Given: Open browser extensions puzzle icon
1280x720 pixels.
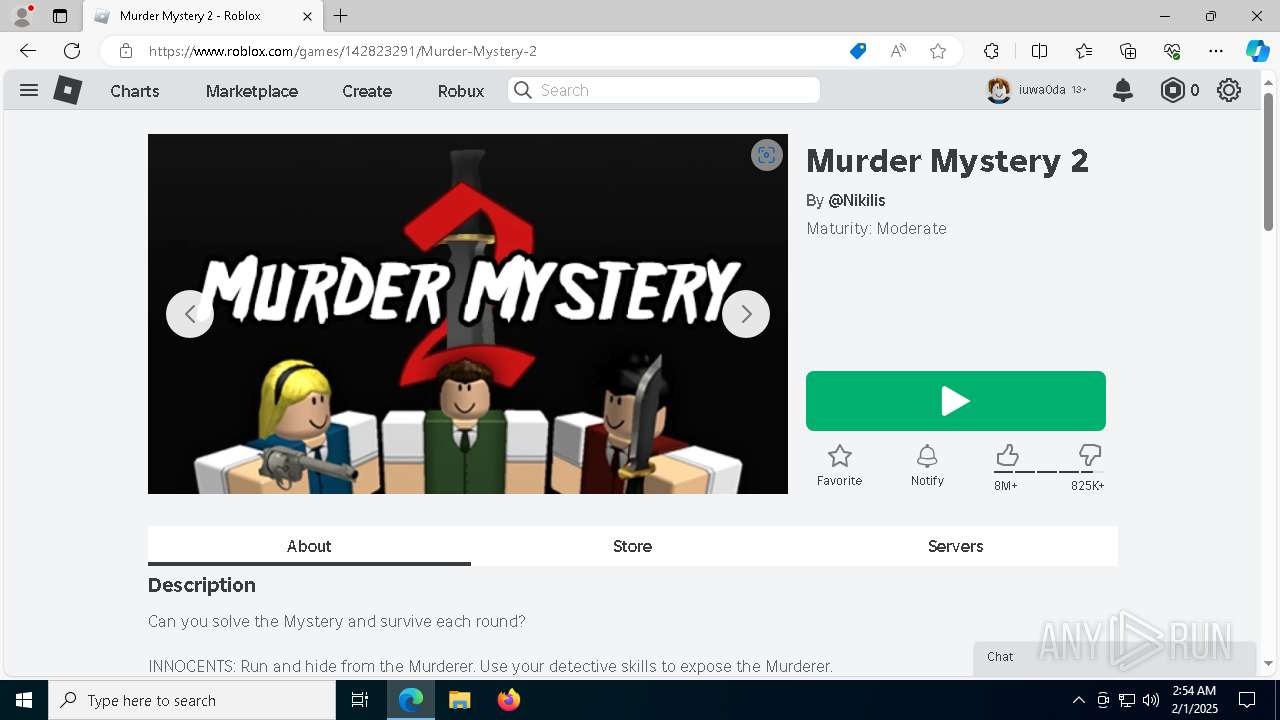Looking at the screenshot, I should click(991, 51).
